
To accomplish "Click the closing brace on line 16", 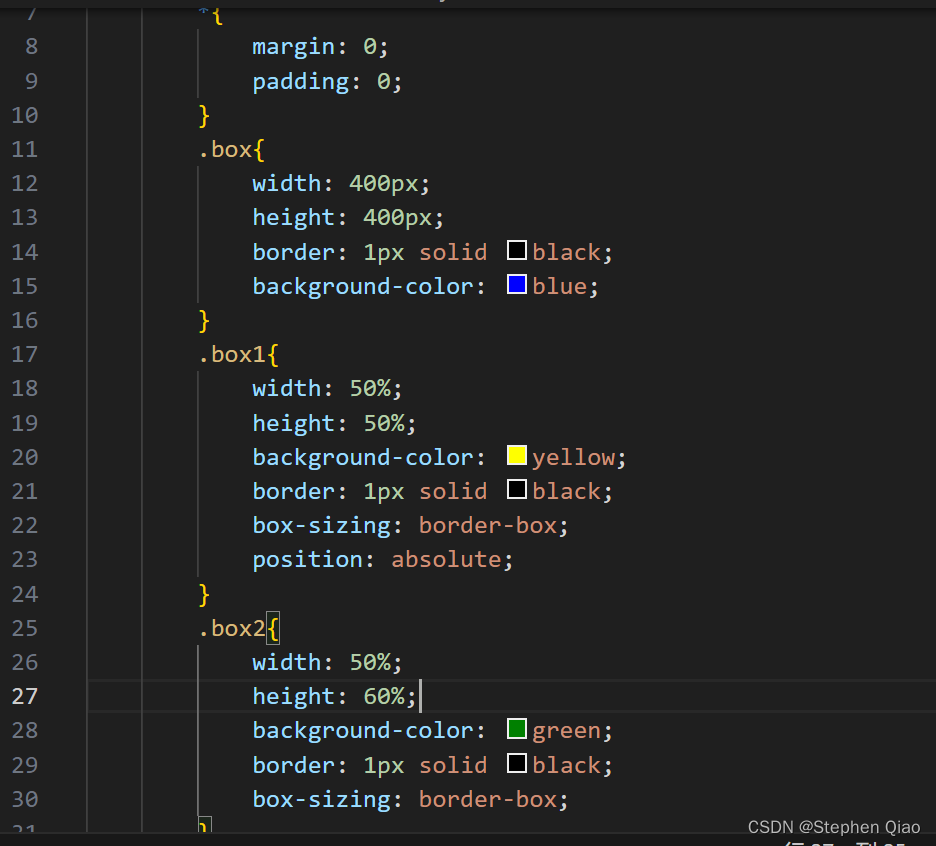I will [204, 321].
